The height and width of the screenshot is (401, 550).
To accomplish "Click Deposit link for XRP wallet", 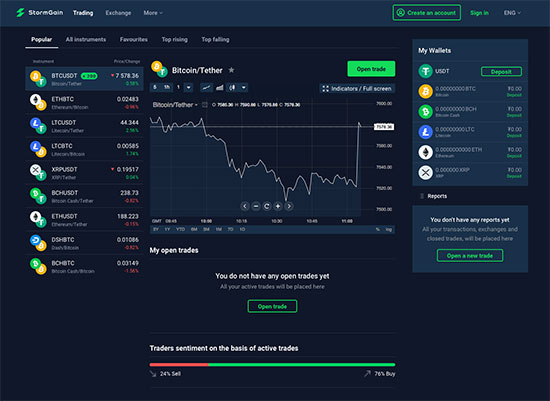I will (514, 176).
